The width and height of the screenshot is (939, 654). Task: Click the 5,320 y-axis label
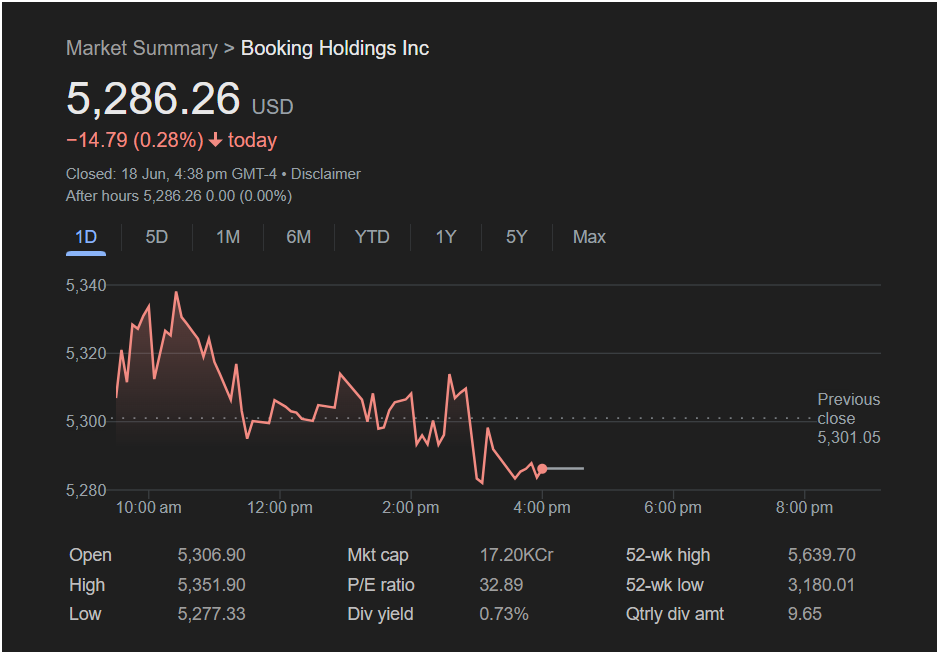86,354
